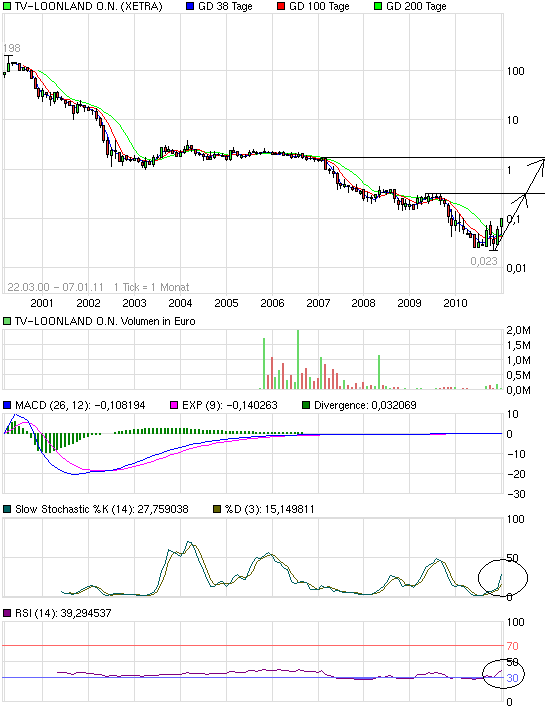Select the TV-LOONLAND O.N. (XETRA) title text
The width and height of the screenshot is (545, 710).
click(88, 6)
